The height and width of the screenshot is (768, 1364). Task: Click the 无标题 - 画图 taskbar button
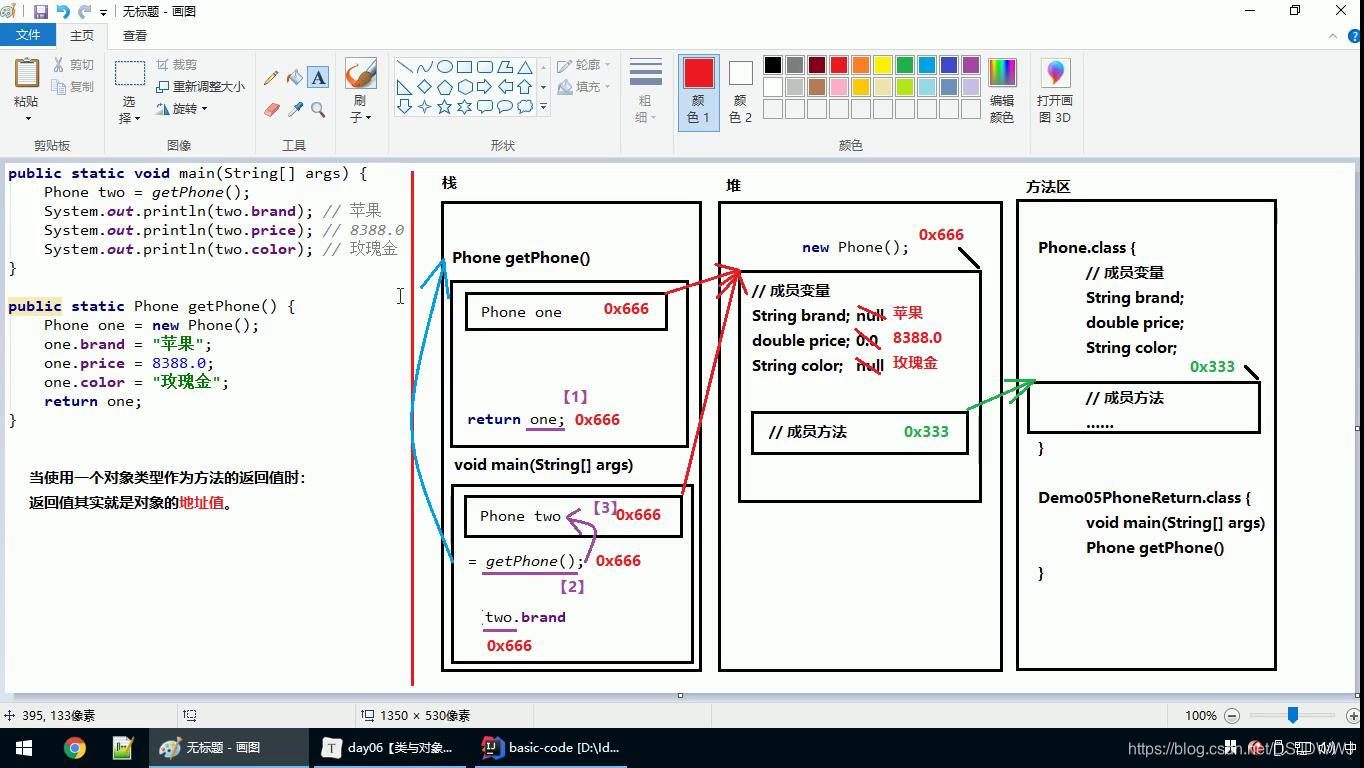click(x=228, y=748)
